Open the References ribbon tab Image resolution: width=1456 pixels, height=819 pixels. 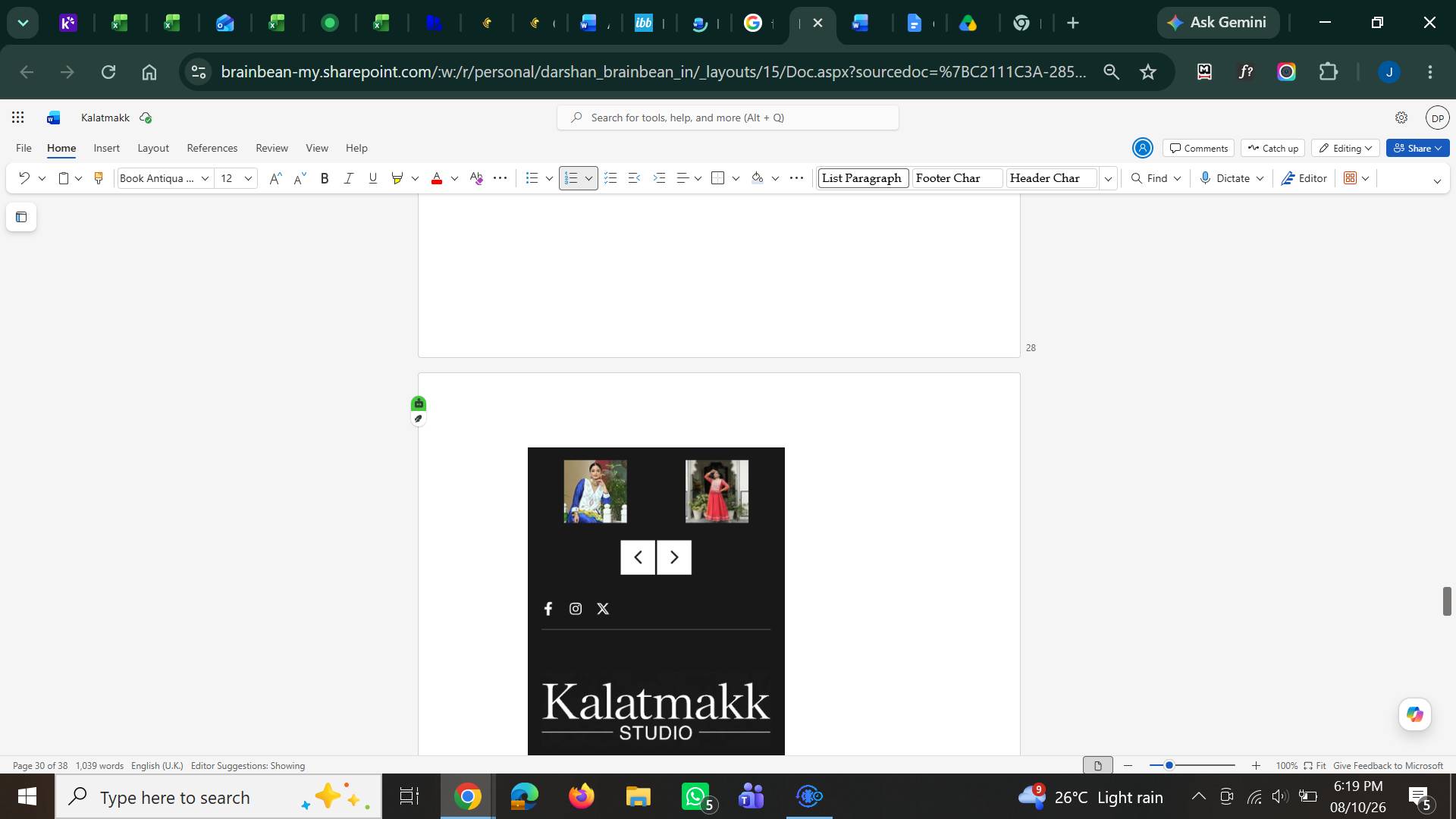click(212, 148)
